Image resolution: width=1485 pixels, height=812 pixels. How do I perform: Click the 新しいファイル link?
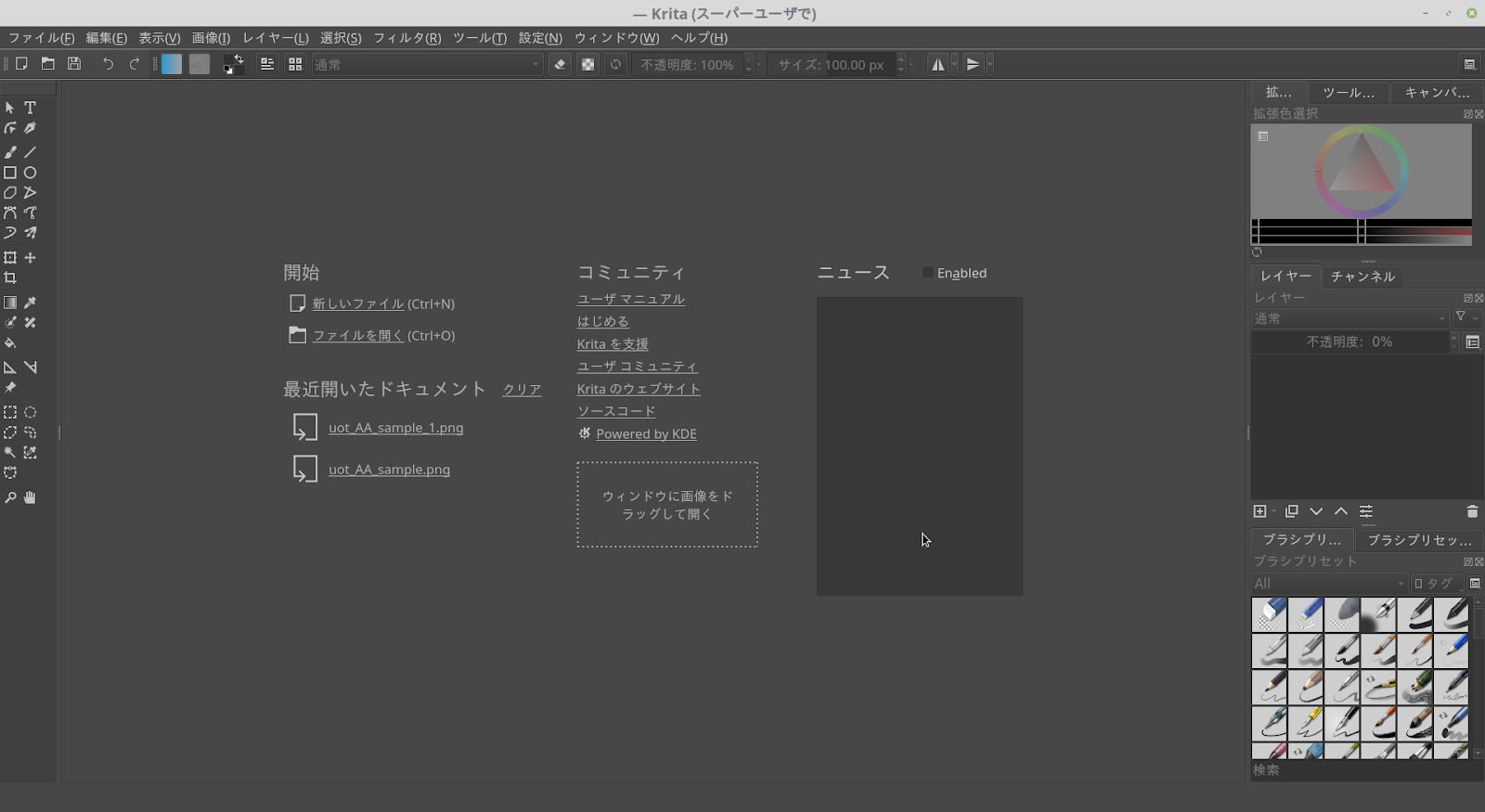coord(358,303)
